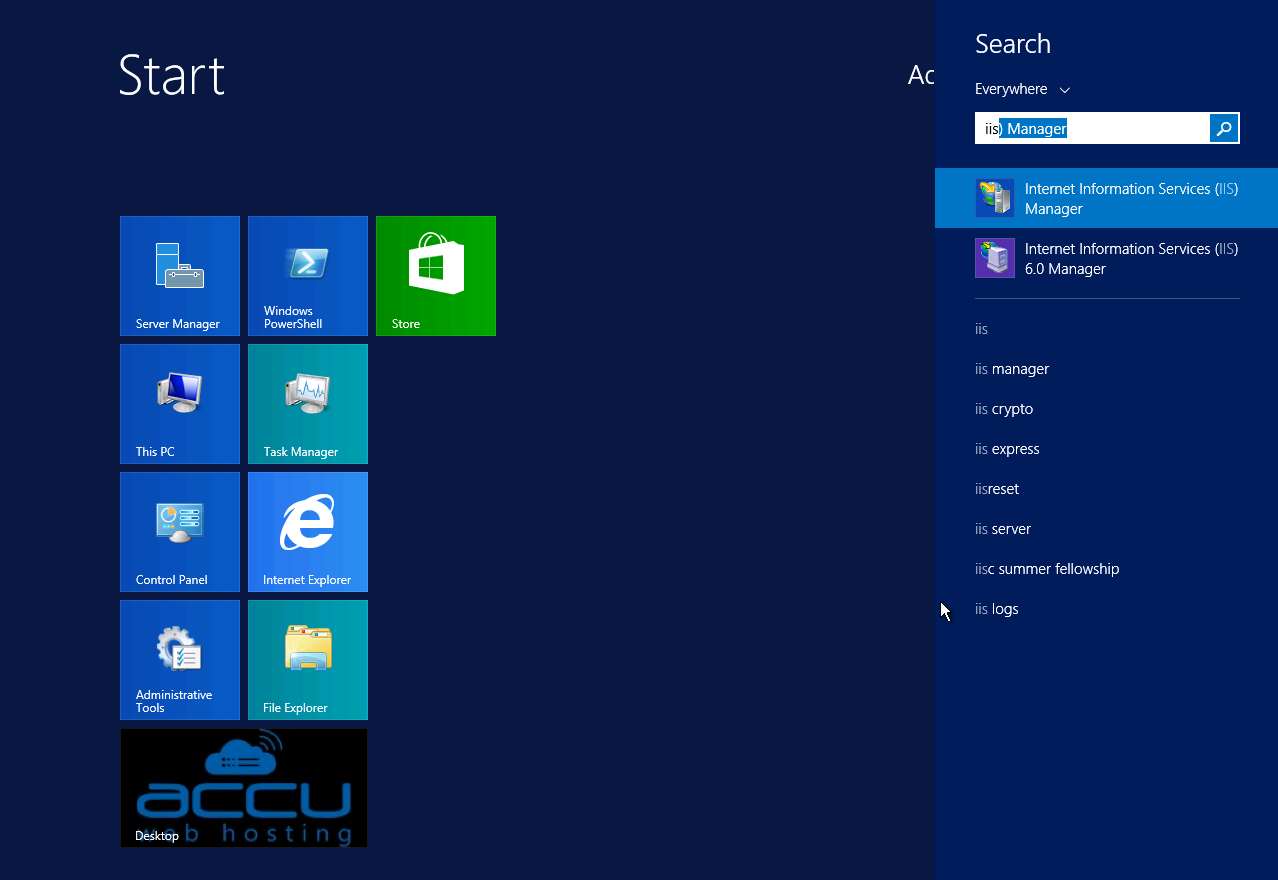Click the IIS Manager result icon
1278x880 pixels.
(x=995, y=198)
